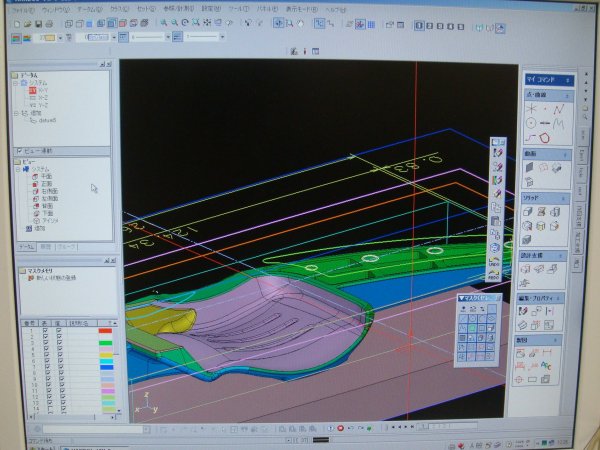Switch to the データ tab in left panel
600x450 pixels.
coord(26,247)
